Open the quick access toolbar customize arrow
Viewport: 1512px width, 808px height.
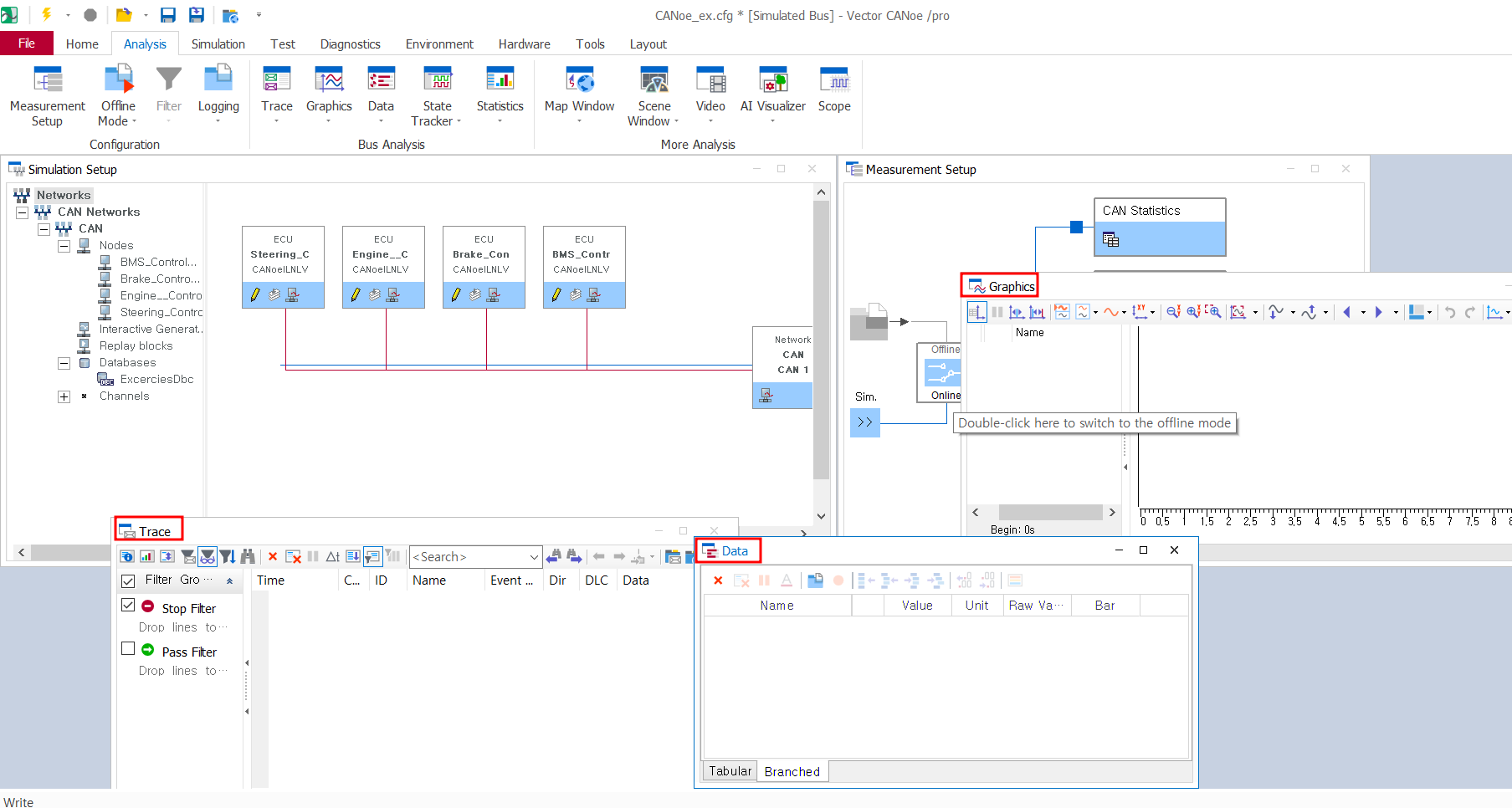tap(259, 15)
